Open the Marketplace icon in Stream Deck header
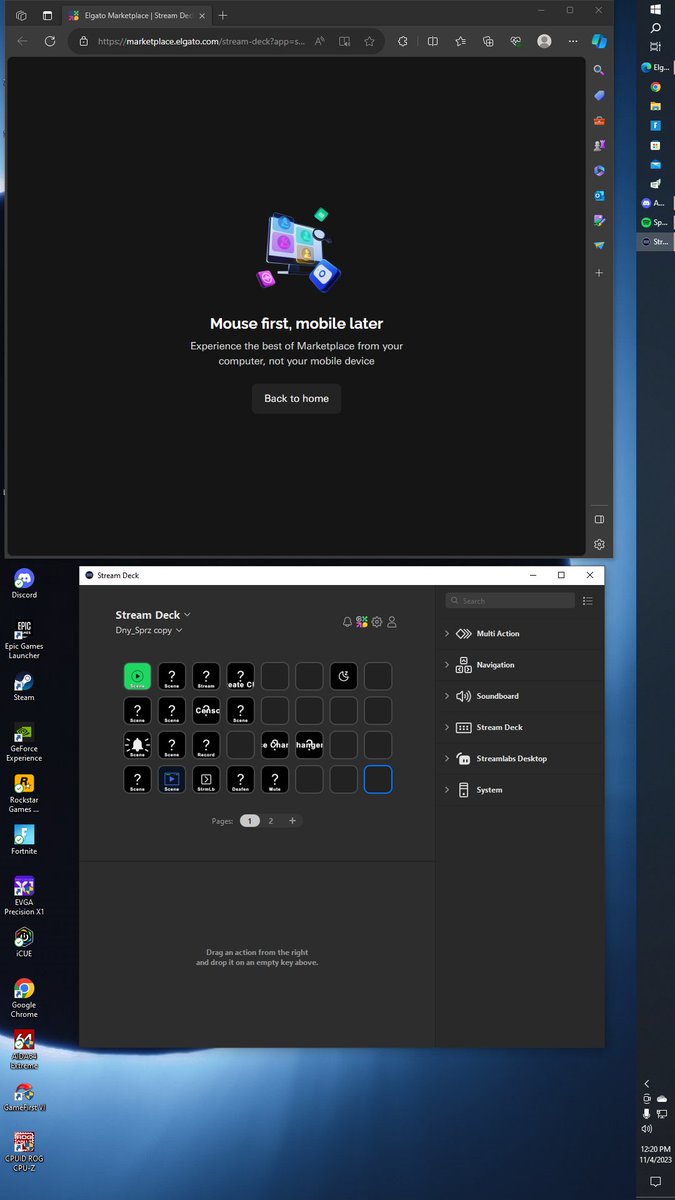 [x=362, y=622]
